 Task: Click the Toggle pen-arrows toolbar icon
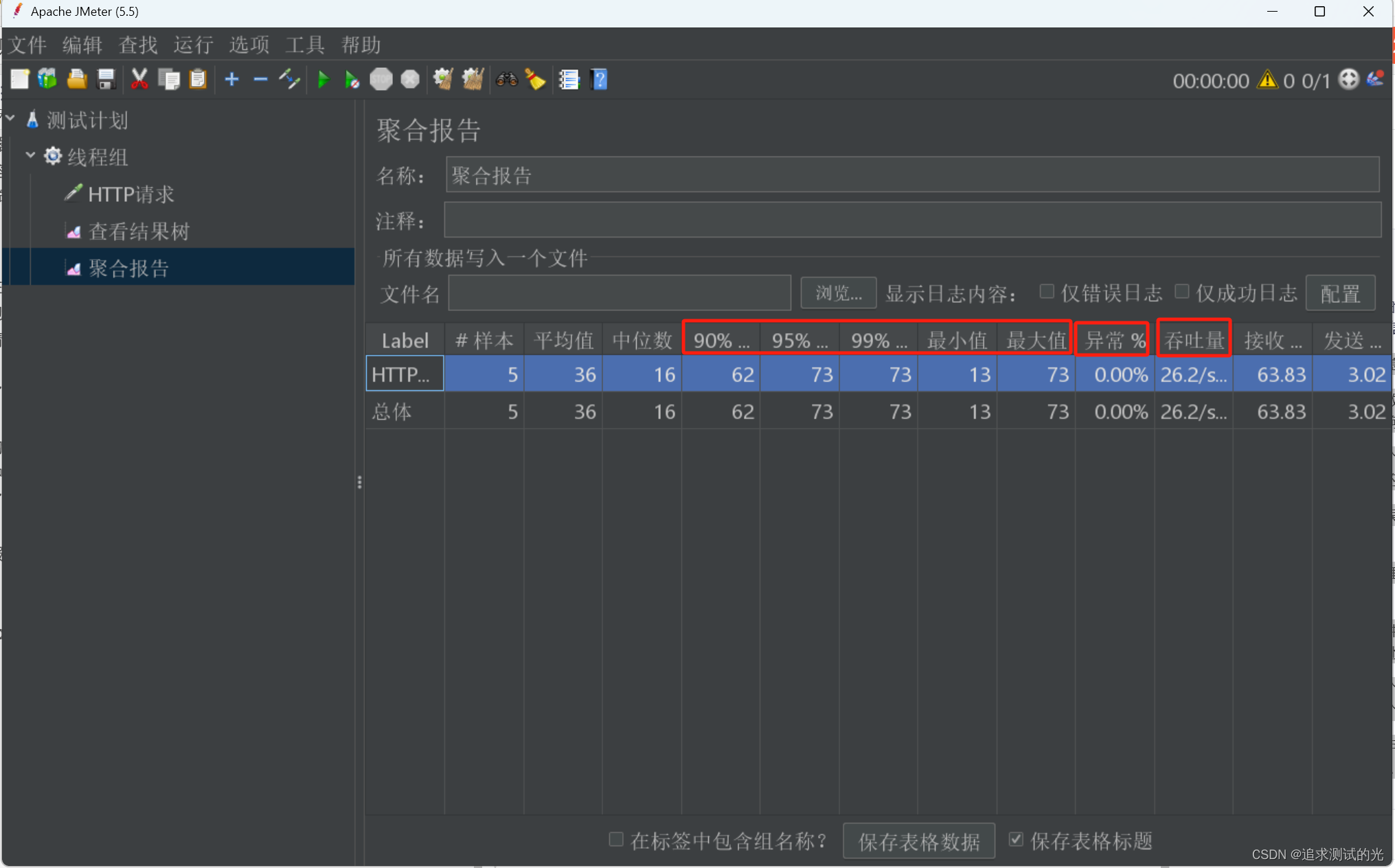pyautogui.click(x=289, y=80)
